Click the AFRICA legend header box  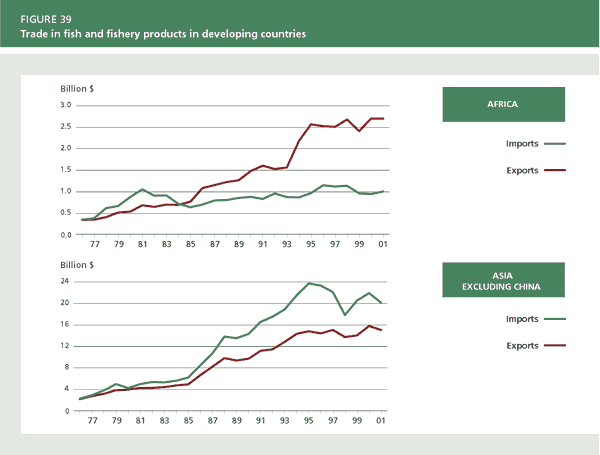(x=503, y=104)
